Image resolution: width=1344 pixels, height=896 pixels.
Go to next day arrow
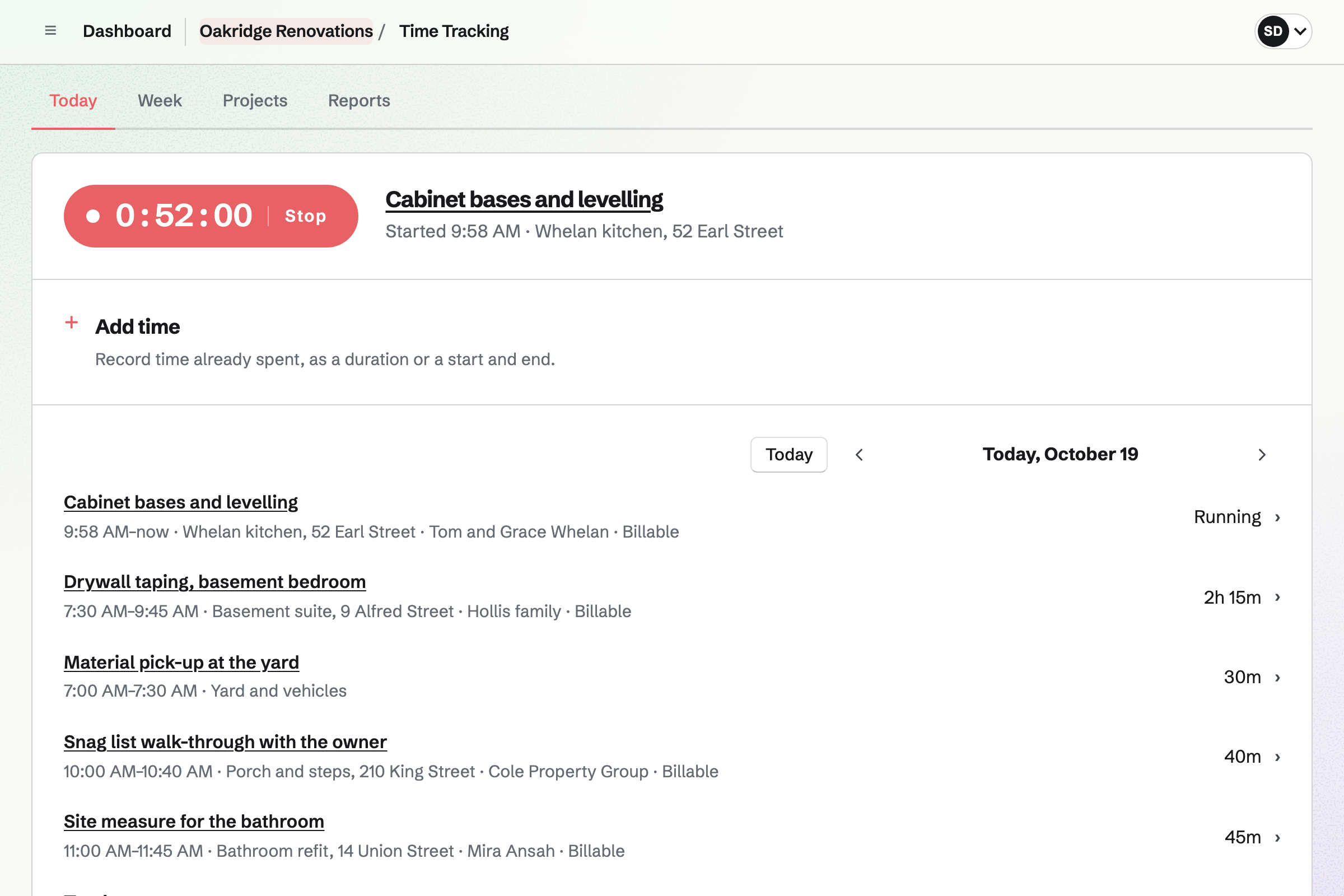pos(1262,455)
